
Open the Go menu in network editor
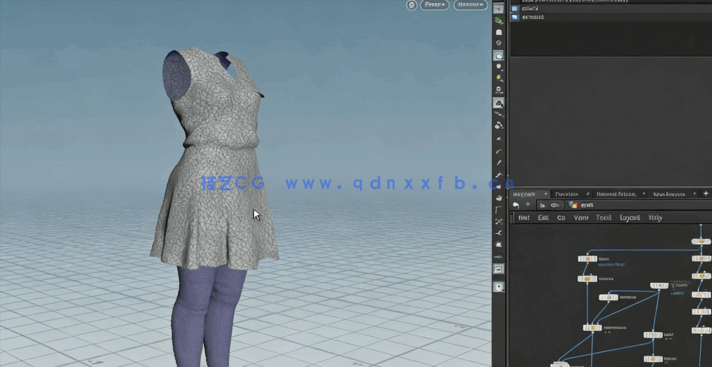(561, 218)
